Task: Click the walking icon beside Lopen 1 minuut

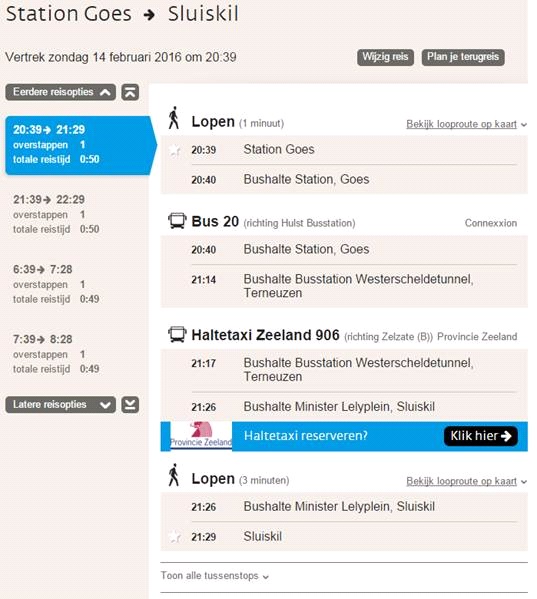Action: 174,118
